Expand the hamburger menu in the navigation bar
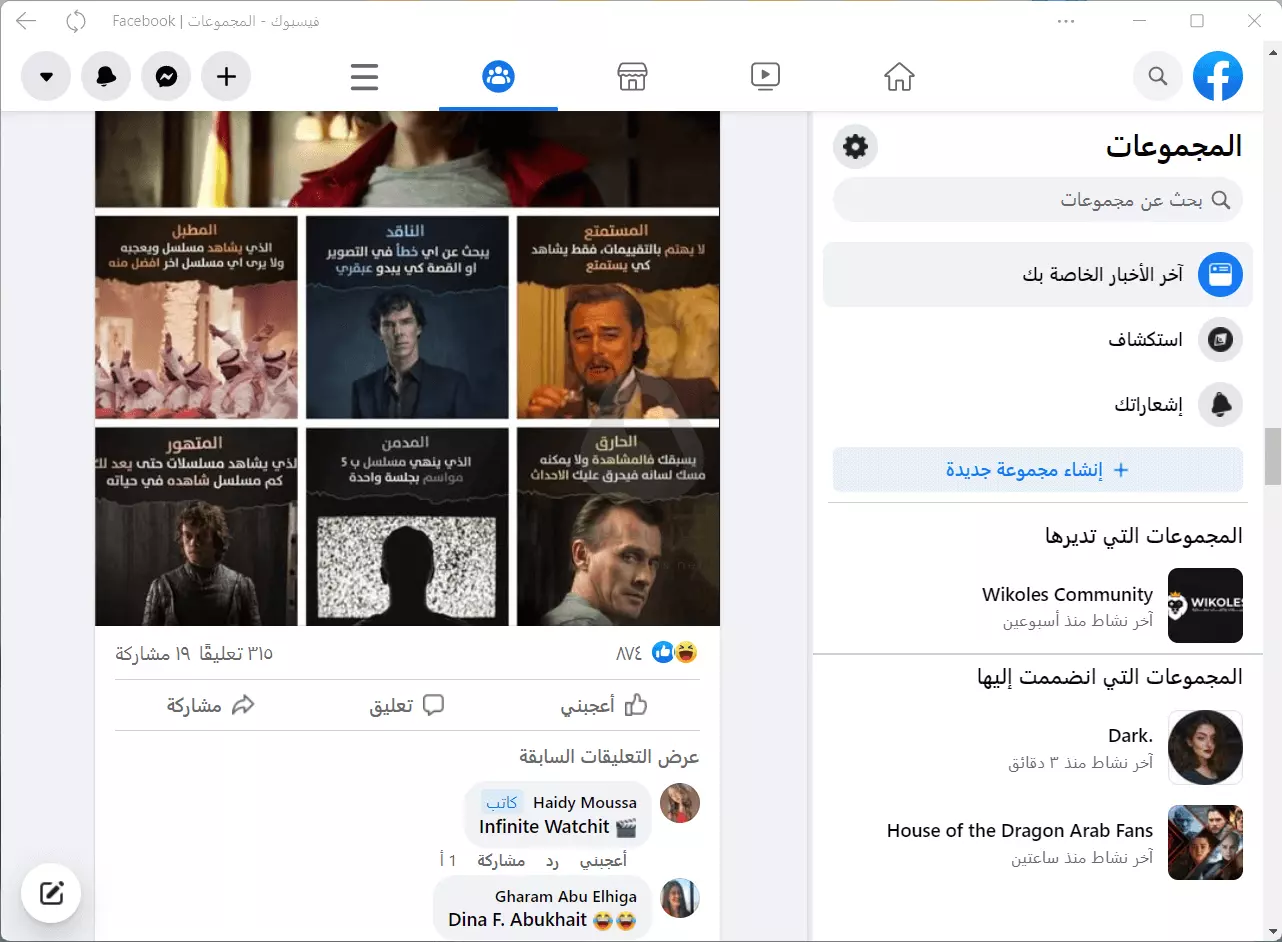 [364, 76]
